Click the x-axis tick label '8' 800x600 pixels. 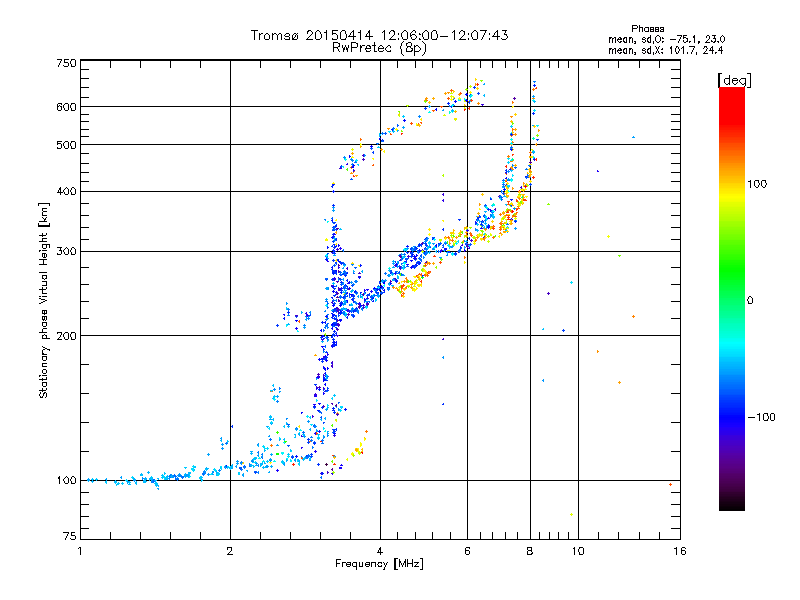530,551
